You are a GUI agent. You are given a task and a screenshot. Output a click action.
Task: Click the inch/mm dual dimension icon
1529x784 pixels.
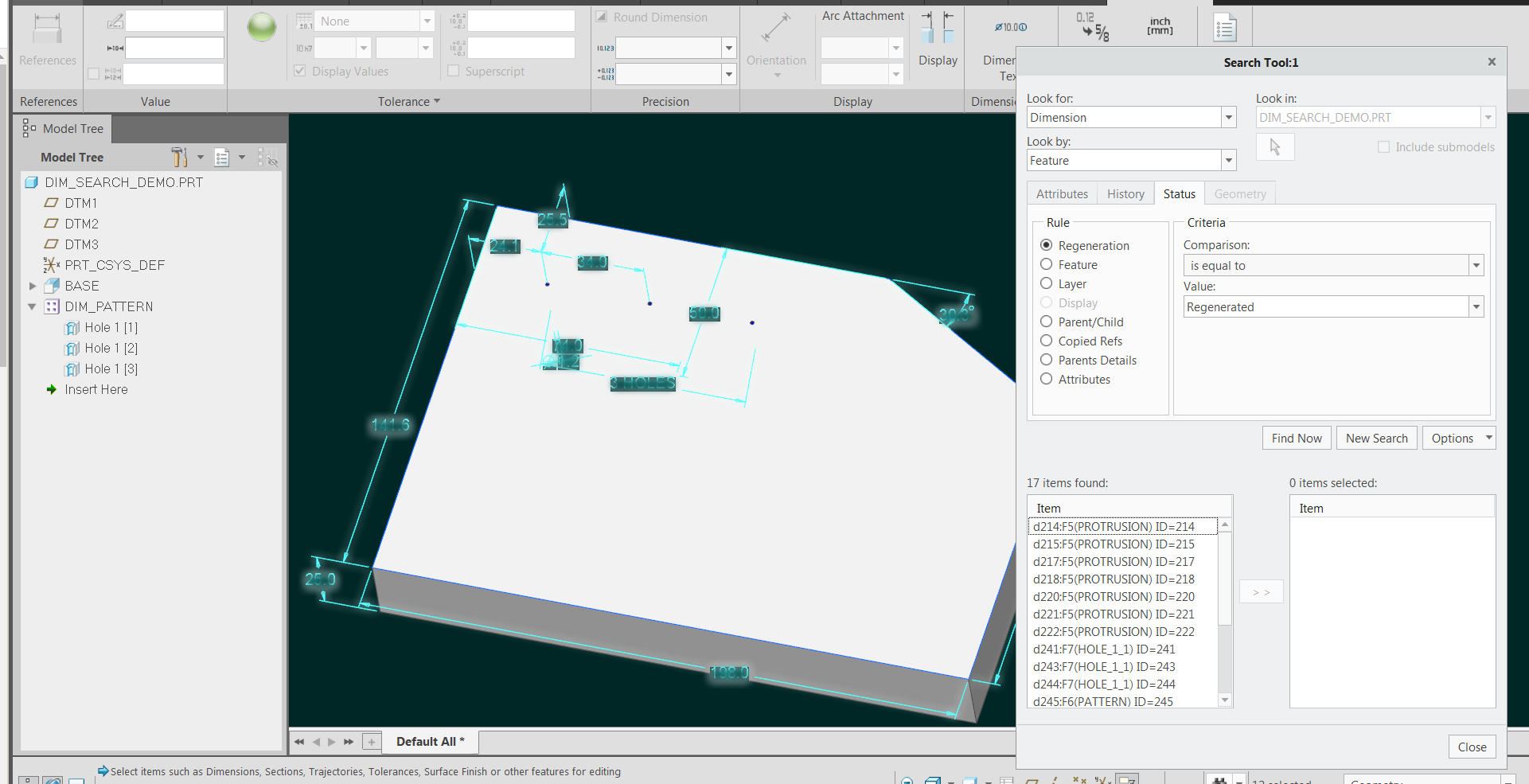click(x=1160, y=26)
